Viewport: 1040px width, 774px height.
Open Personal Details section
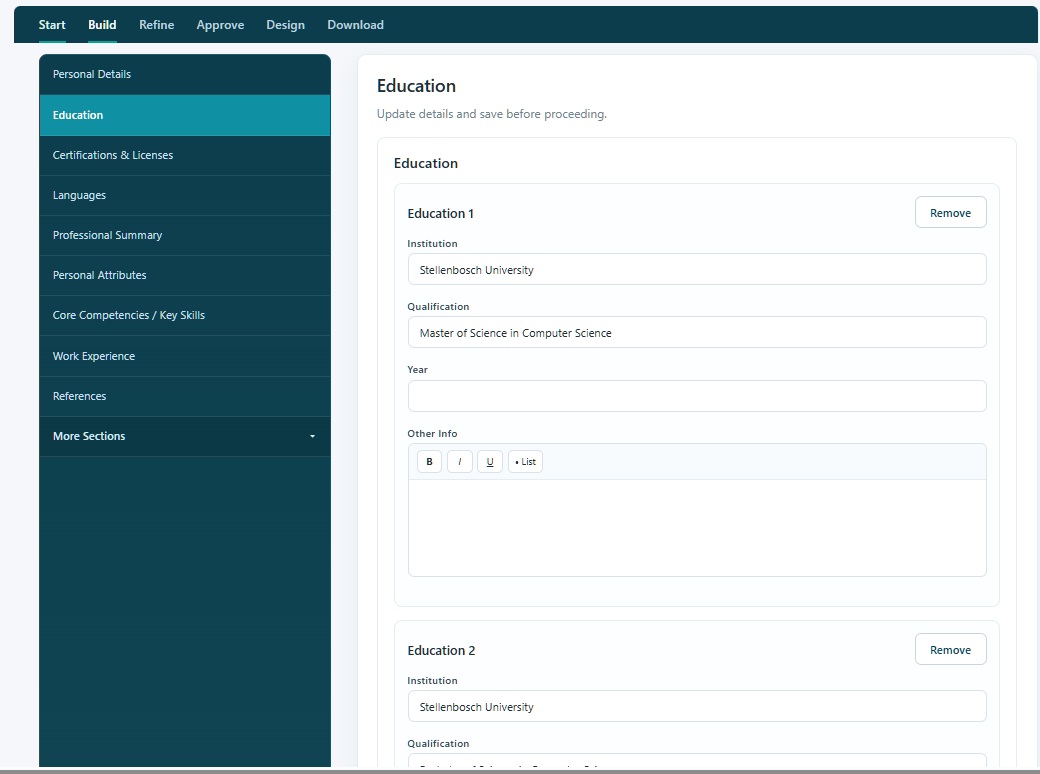184,74
